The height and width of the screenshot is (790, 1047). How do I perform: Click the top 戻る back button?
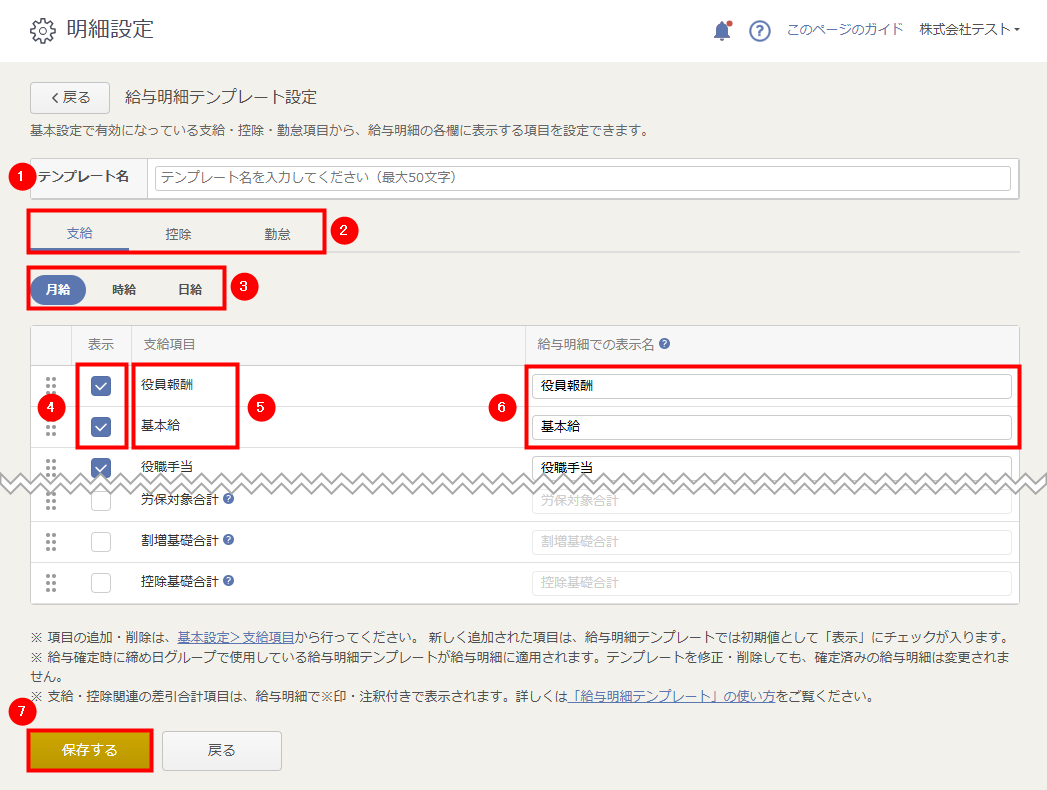(x=70, y=97)
